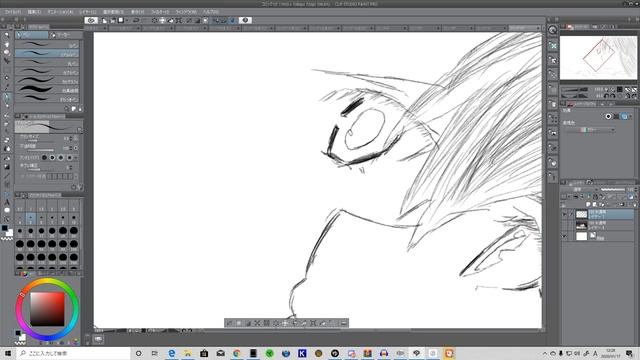Image resolution: width=640 pixels, height=360 pixels.
Task: Select the Fill bucket tool
Action: click(7, 158)
